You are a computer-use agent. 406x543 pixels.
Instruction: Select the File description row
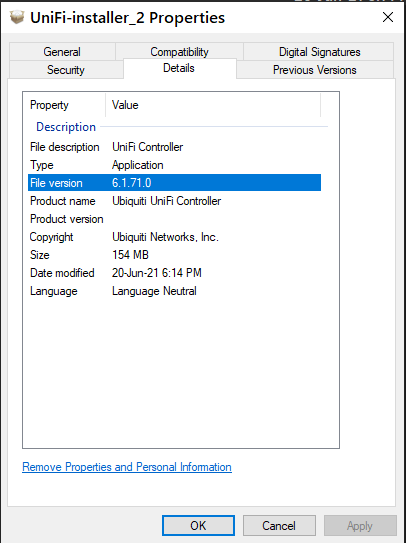[174, 147]
